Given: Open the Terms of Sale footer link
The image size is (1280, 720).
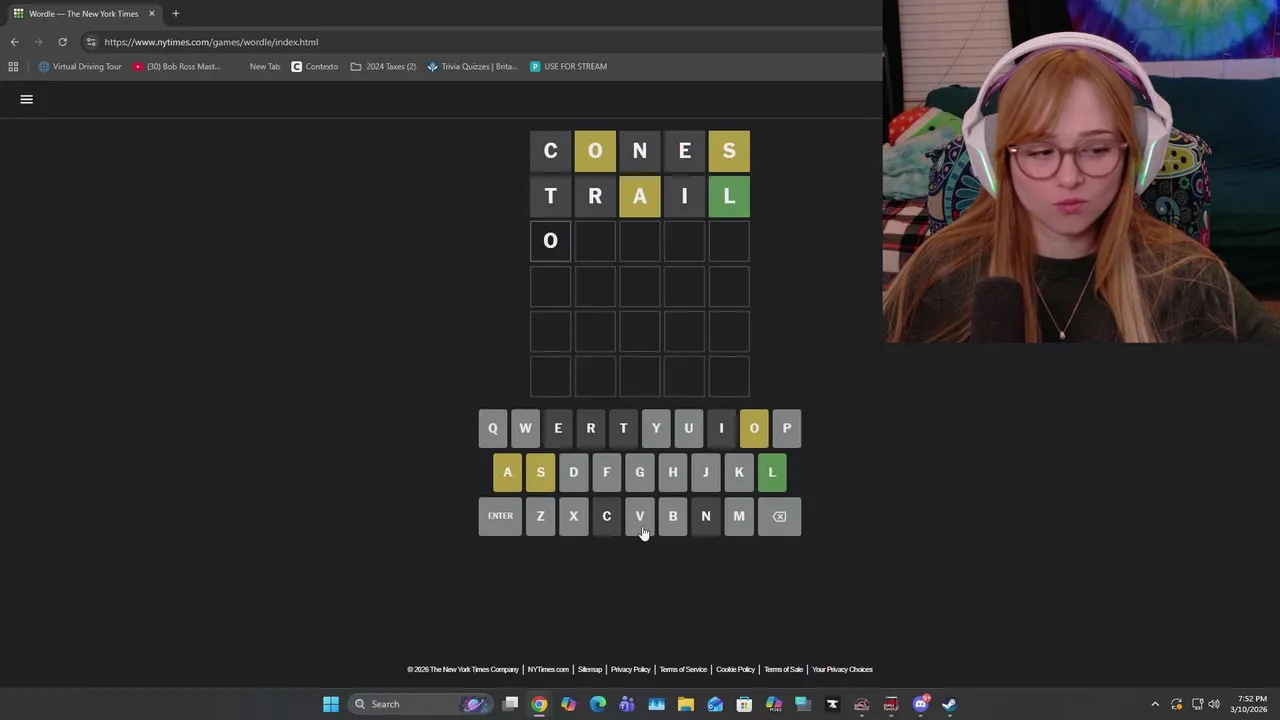Looking at the screenshot, I should (x=784, y=670).
